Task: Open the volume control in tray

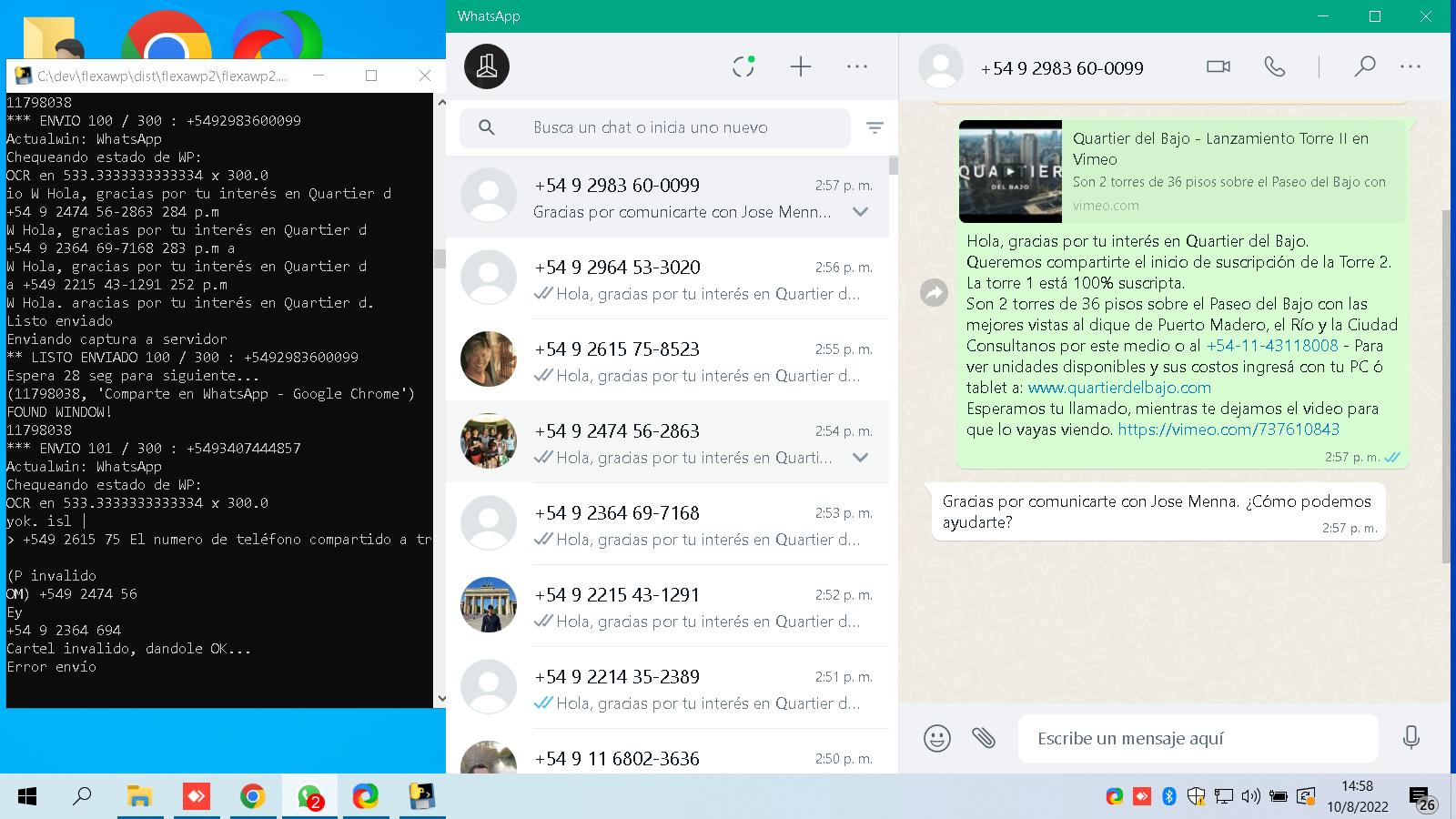Action: pyautogui.click(x=1251, y=797)
